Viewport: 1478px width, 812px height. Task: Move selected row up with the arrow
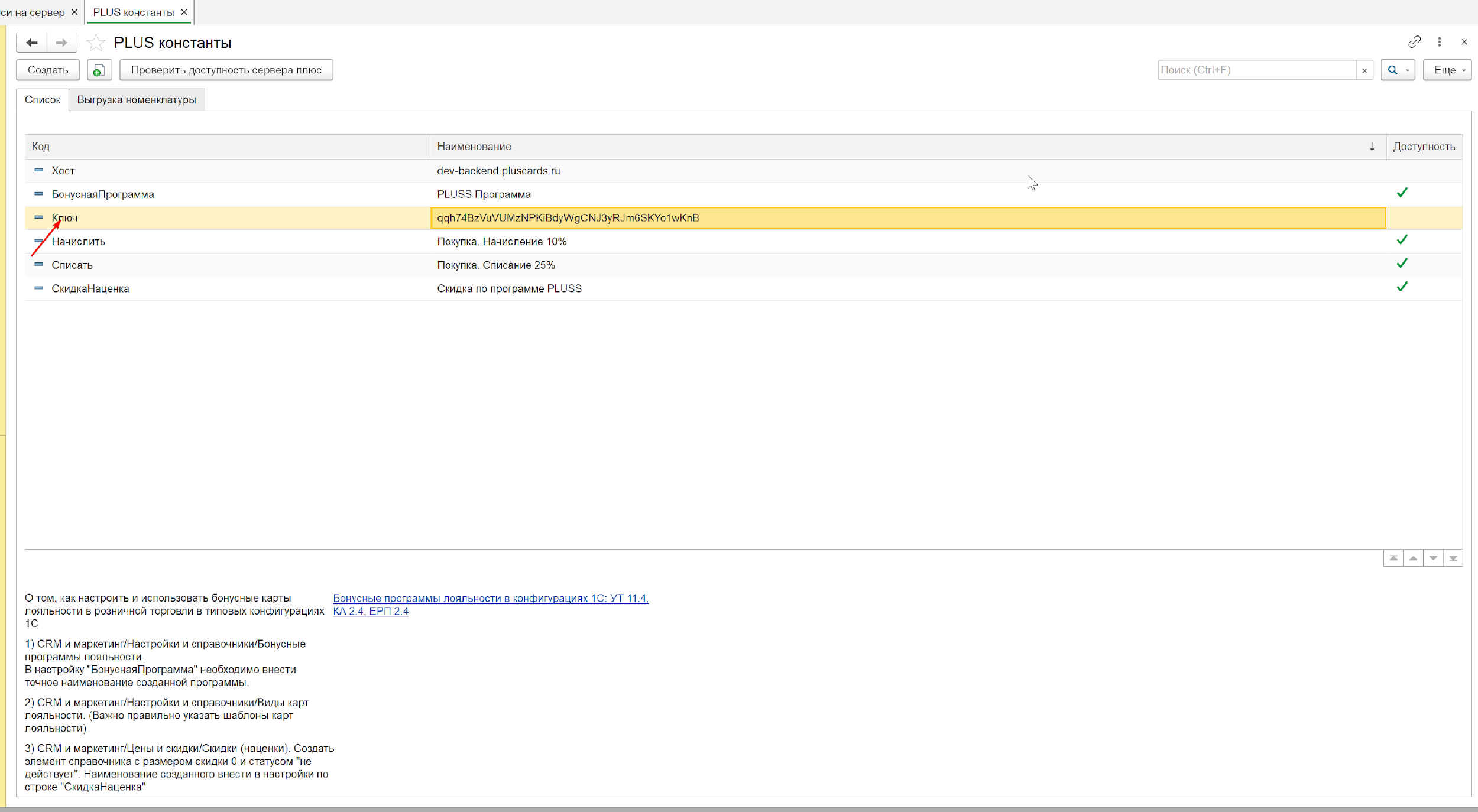[x=1413, y=558]
